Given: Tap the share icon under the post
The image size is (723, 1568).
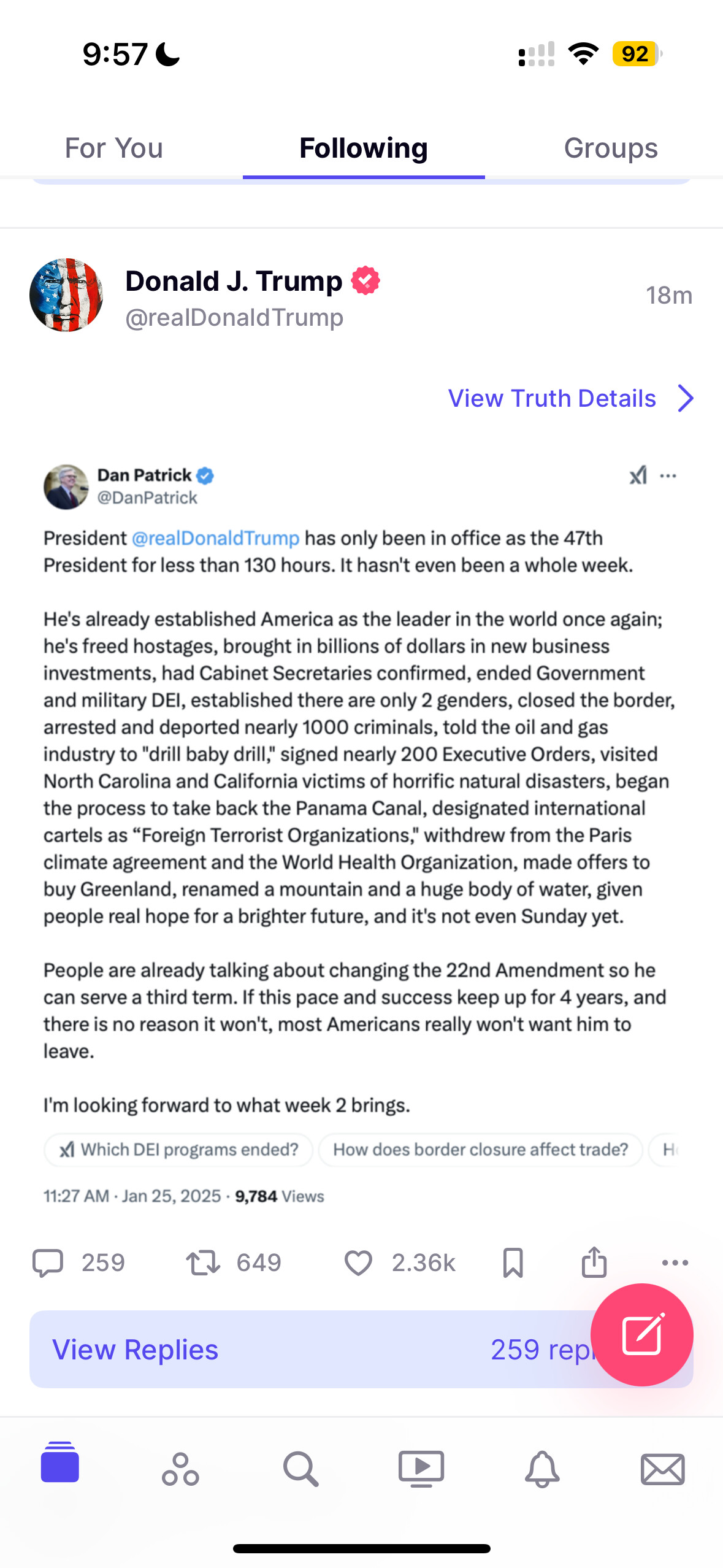Looking at the screenshot, I should 594,1262.
